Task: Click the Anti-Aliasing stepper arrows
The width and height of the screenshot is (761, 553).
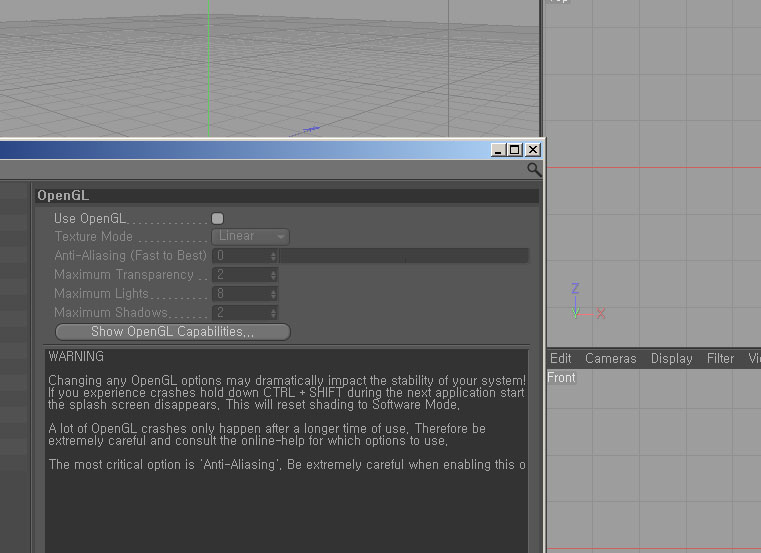Action: pos(273,256)
